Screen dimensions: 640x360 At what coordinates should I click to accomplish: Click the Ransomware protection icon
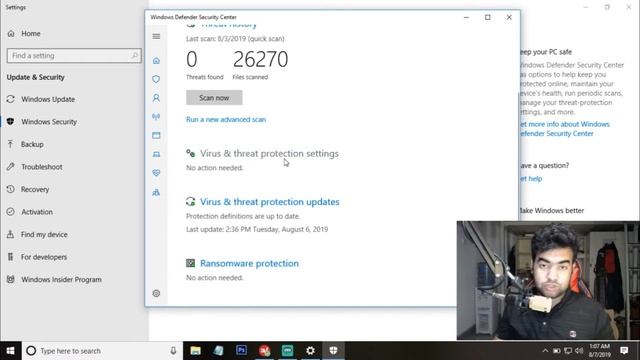(x=191, y=263)
